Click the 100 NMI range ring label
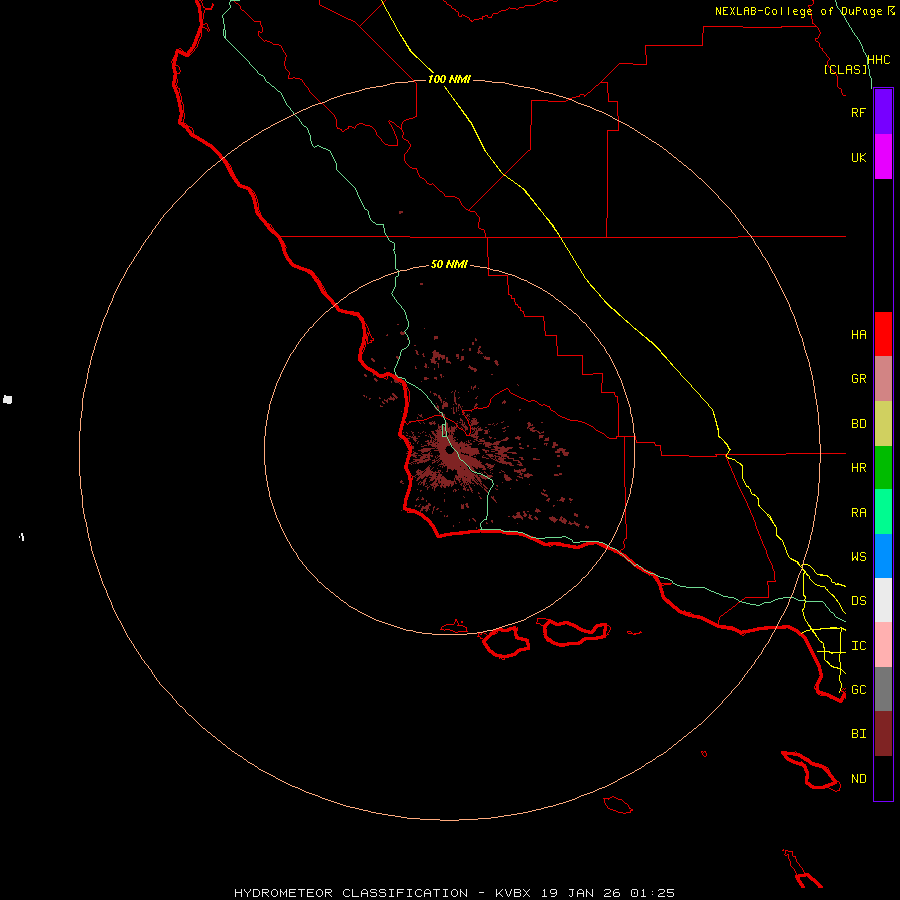This screenshot has width=900, height=900. click(x=449, y=79)
